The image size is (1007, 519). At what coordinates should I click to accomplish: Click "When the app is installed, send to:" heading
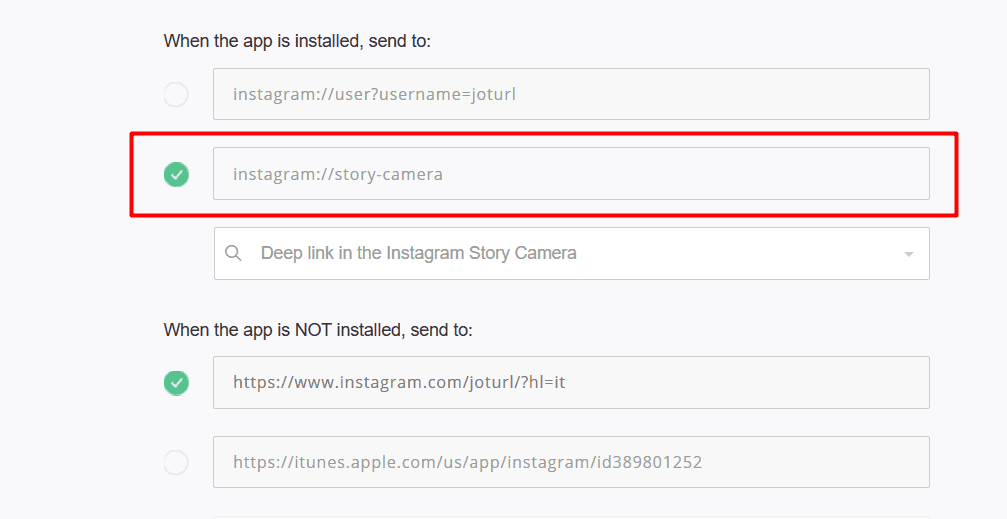click(x=297, y=41)
